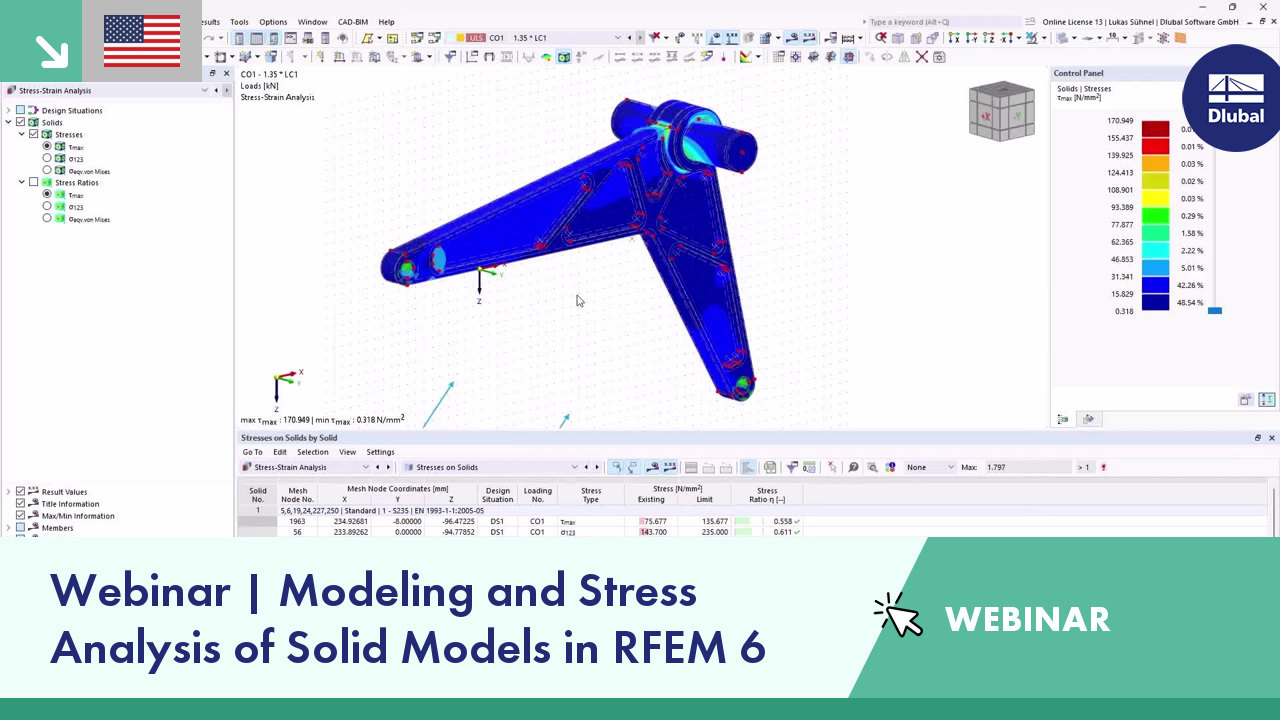Select the σ123 radio button under Stresses

47,158
